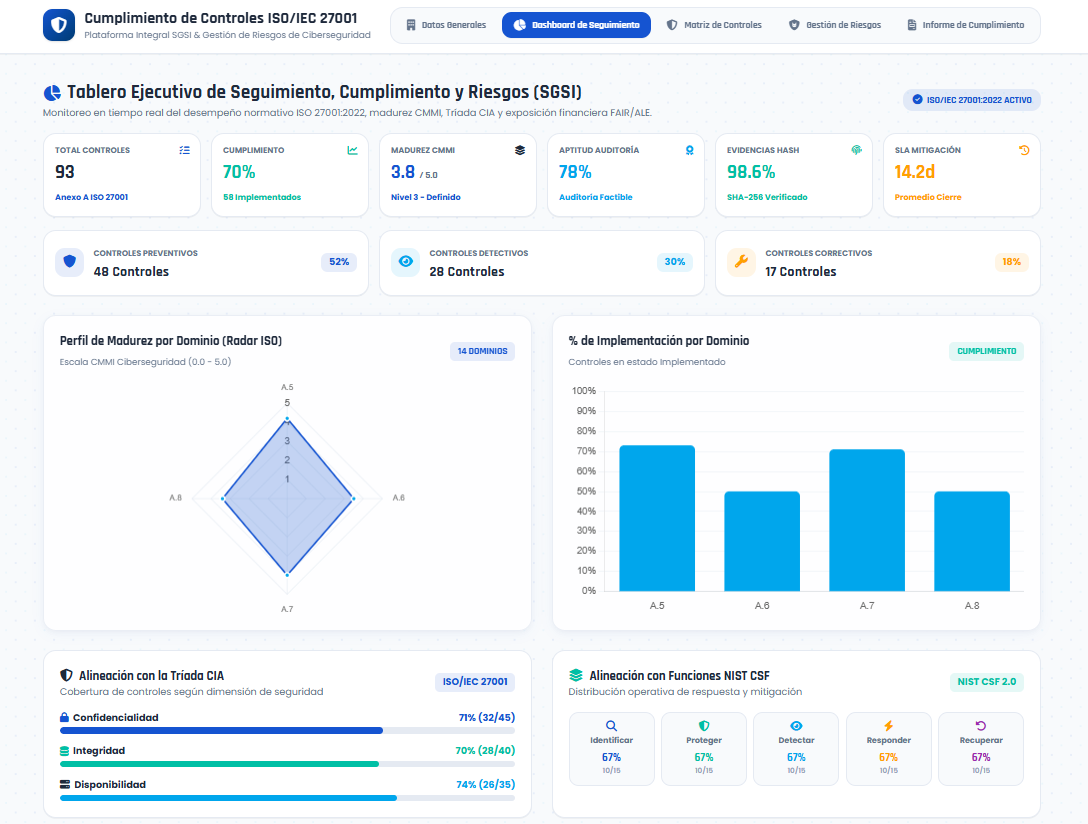This screenshot has height=824, width=1088.
Task: Click the checklist icon in Total Controles card
Action: 185,150
